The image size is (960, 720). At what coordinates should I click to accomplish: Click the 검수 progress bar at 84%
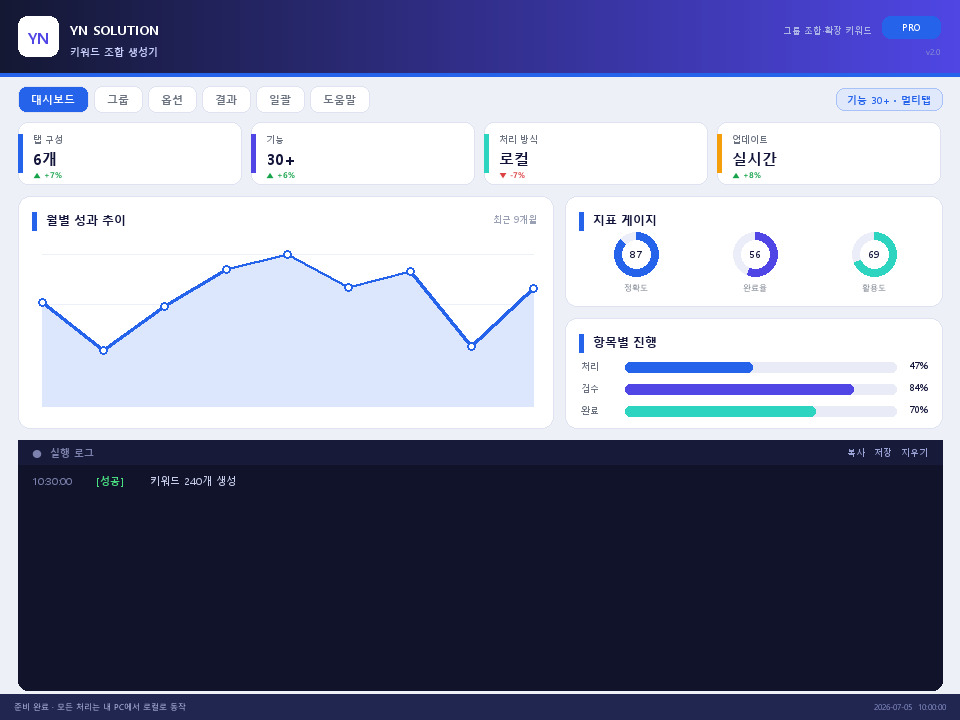[x=760, y=389]
